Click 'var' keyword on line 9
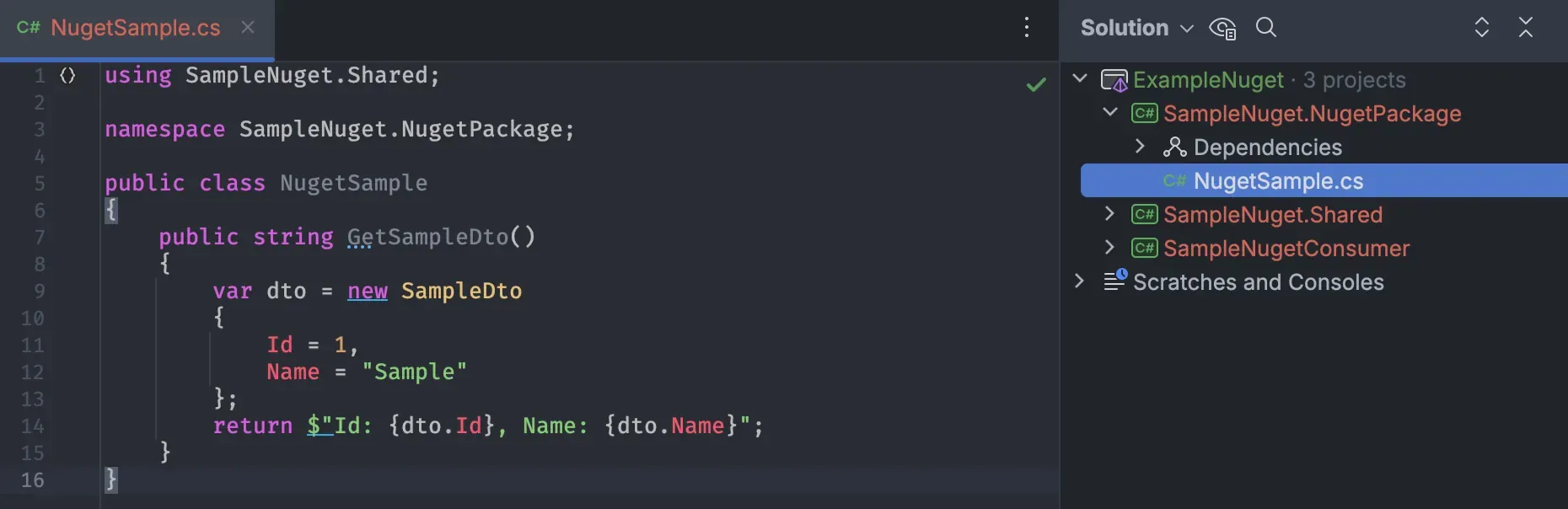The height and width of the screenshot is (509, 1568). (233, 292)
